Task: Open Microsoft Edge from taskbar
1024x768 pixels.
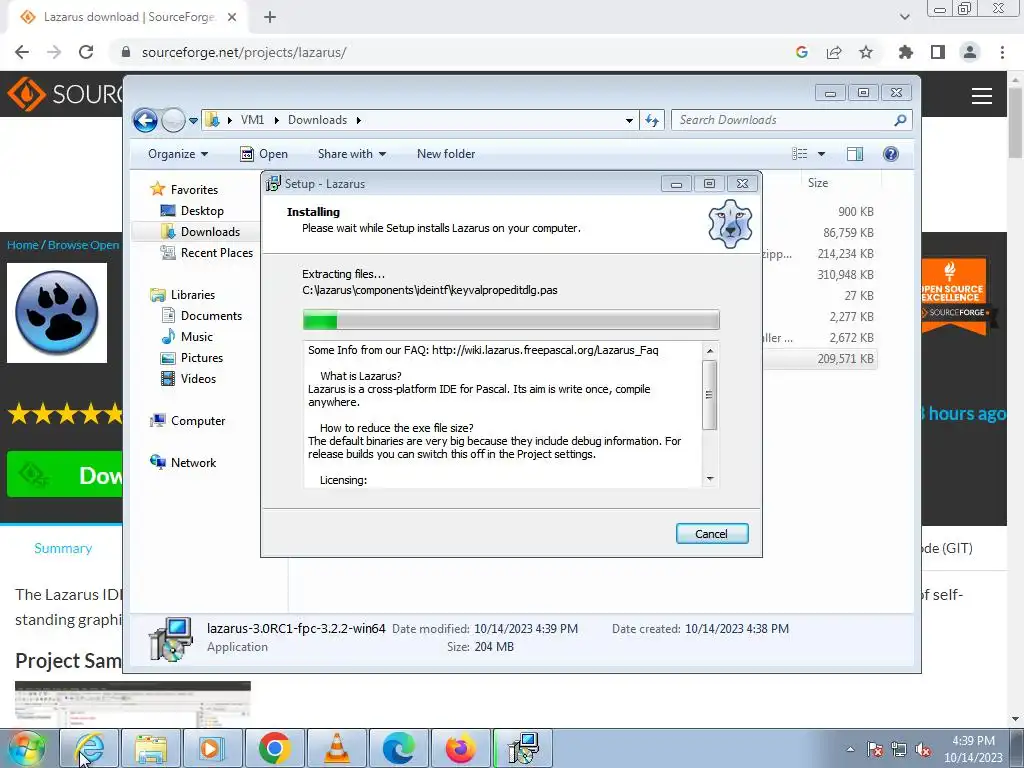Action: [399, 748]
